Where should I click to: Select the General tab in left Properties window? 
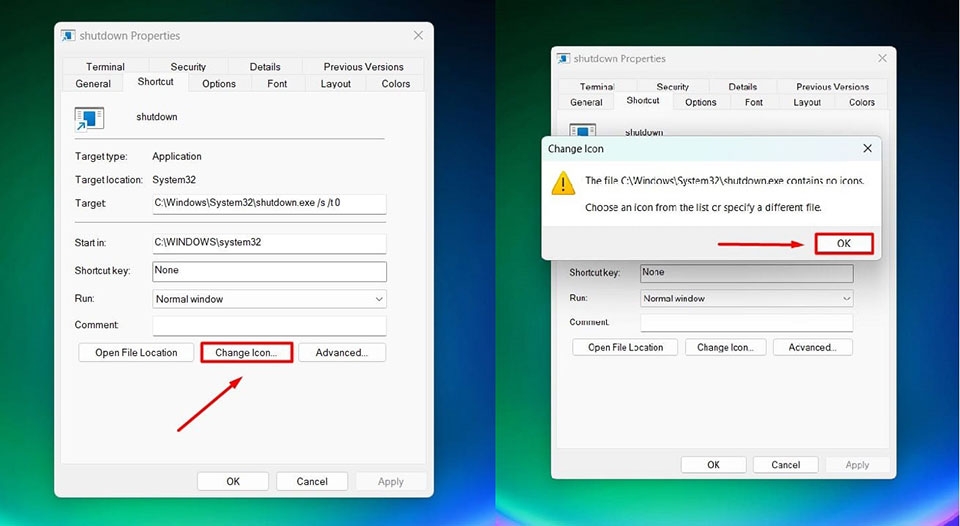pyautogui.click(x=93, y=84)
